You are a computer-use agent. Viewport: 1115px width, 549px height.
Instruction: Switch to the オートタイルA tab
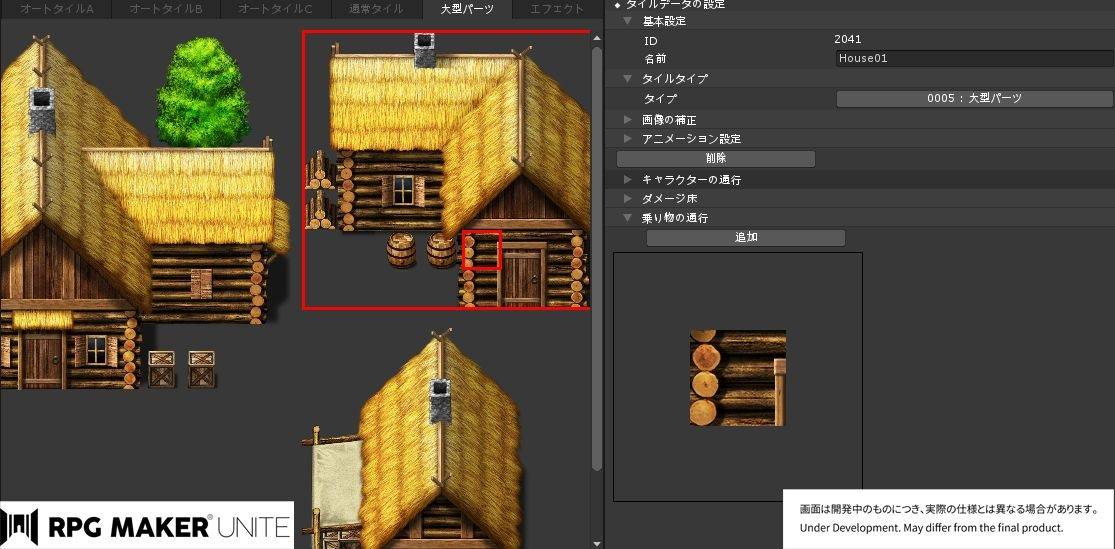tap(55, 9)
